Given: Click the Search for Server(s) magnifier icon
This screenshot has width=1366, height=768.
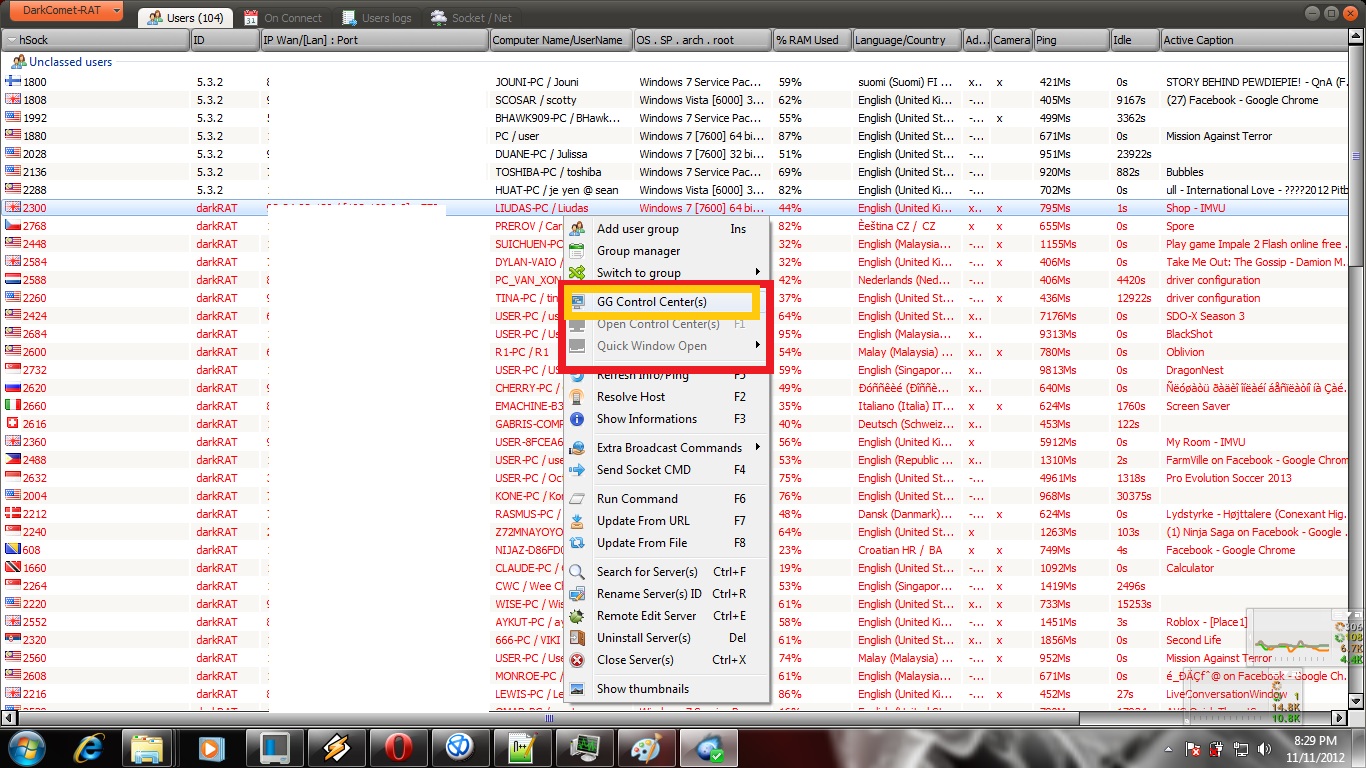Looking at the screenshot, I should [x=577, y=572].
